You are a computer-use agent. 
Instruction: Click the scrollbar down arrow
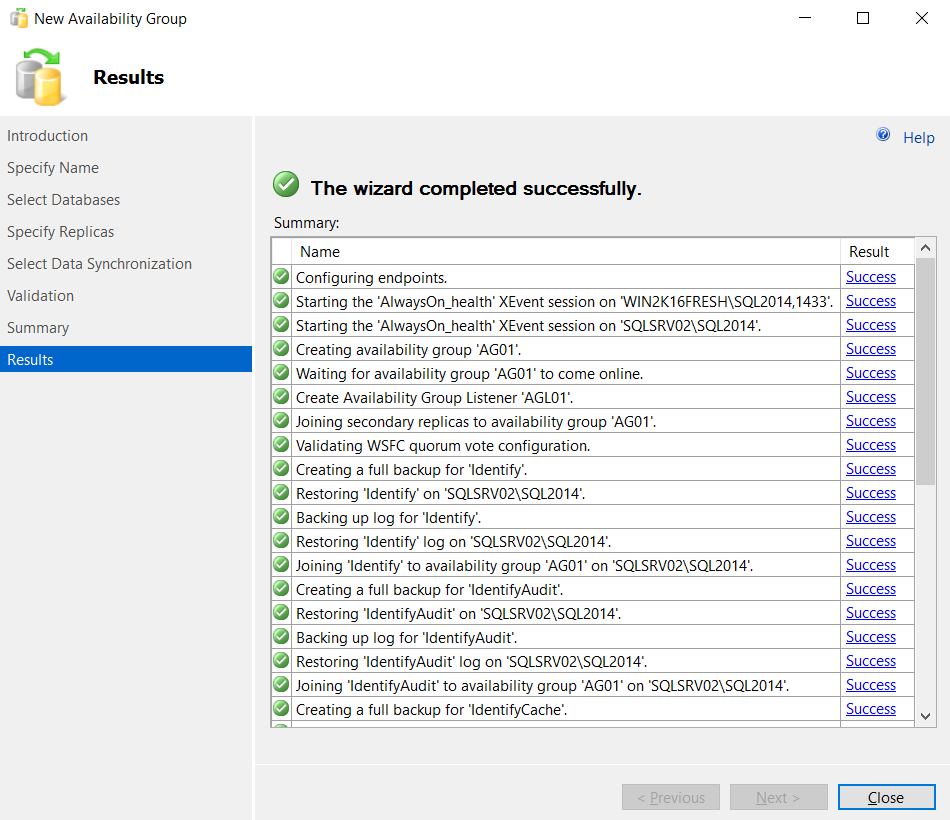pyautogui.click(x=926, y=714)
